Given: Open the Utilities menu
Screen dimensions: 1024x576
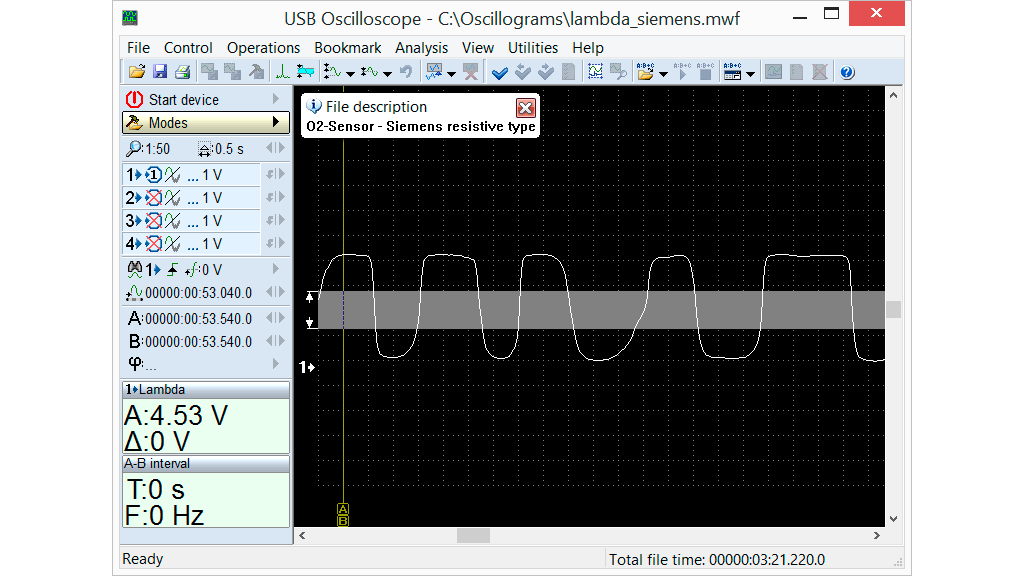Looking at the screenshot, I should tap(533, 48).
